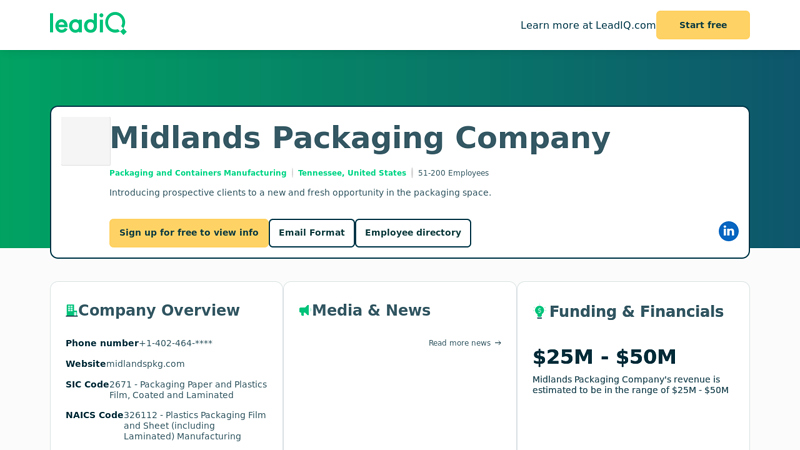Click the LeadIQ logo

coord(88,23)
